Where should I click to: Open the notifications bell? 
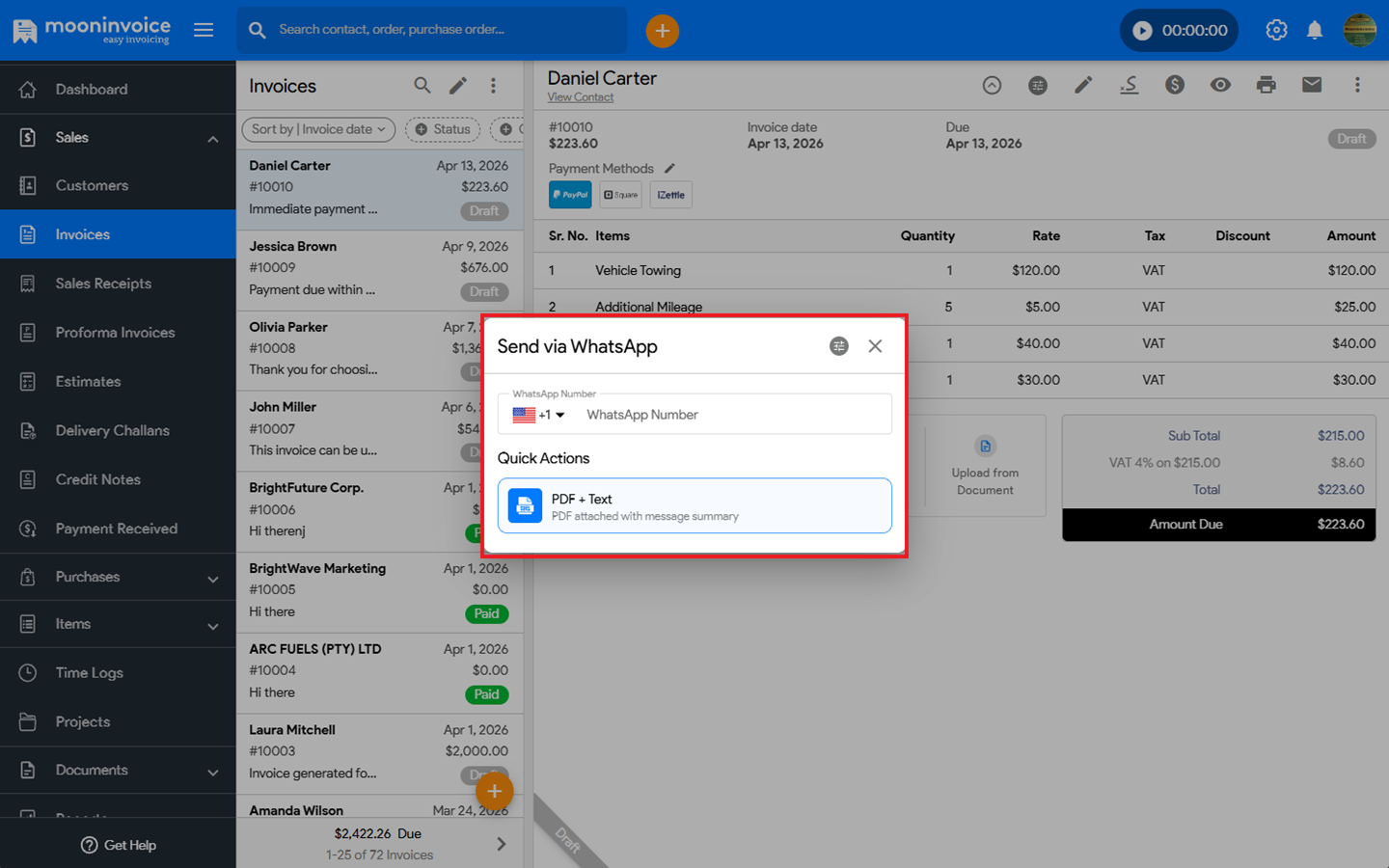[1315, 31]
